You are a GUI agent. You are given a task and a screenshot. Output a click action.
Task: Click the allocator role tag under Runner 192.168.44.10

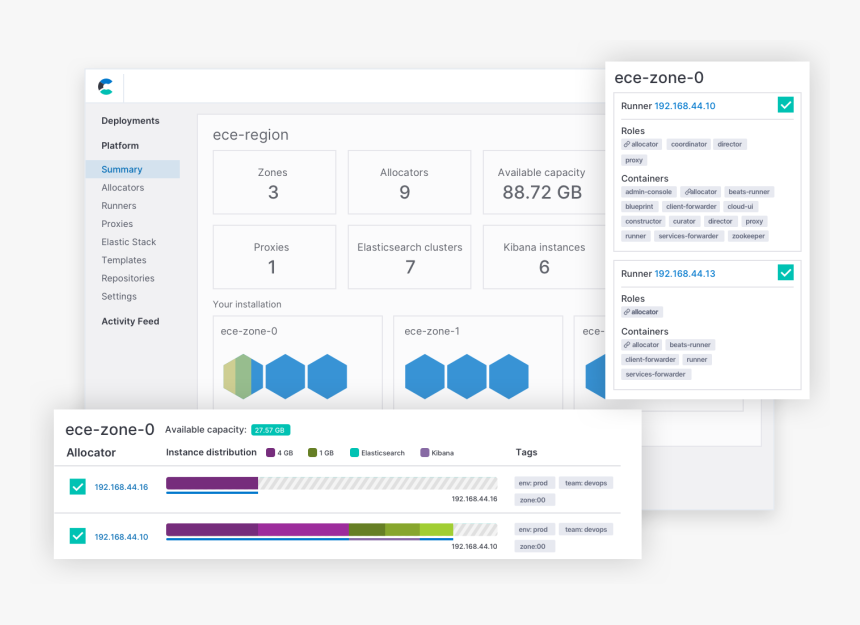click(641, 144)
